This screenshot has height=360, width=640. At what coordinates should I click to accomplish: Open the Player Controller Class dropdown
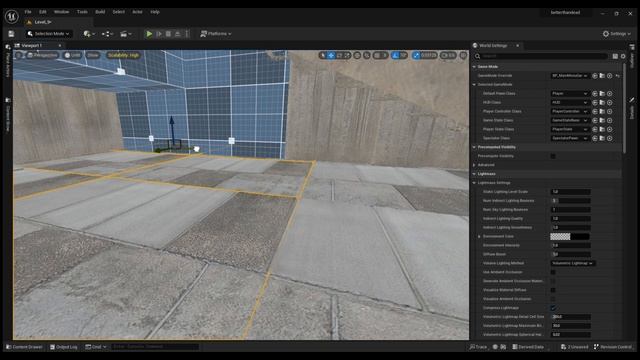570,111
